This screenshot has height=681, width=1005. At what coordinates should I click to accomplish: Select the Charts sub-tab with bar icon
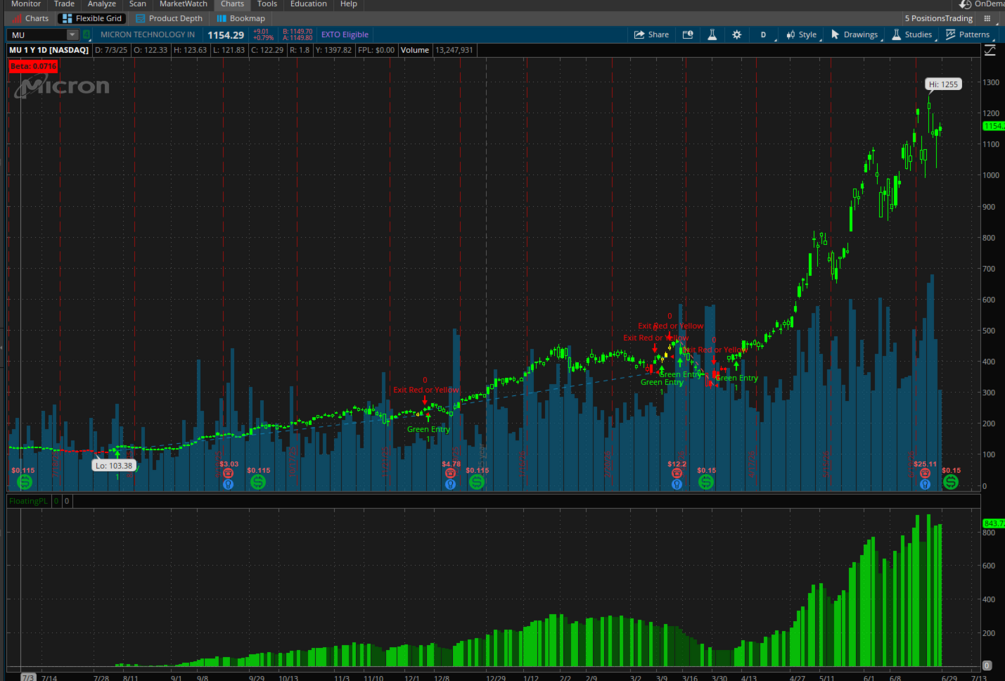(x=31, y=19)
